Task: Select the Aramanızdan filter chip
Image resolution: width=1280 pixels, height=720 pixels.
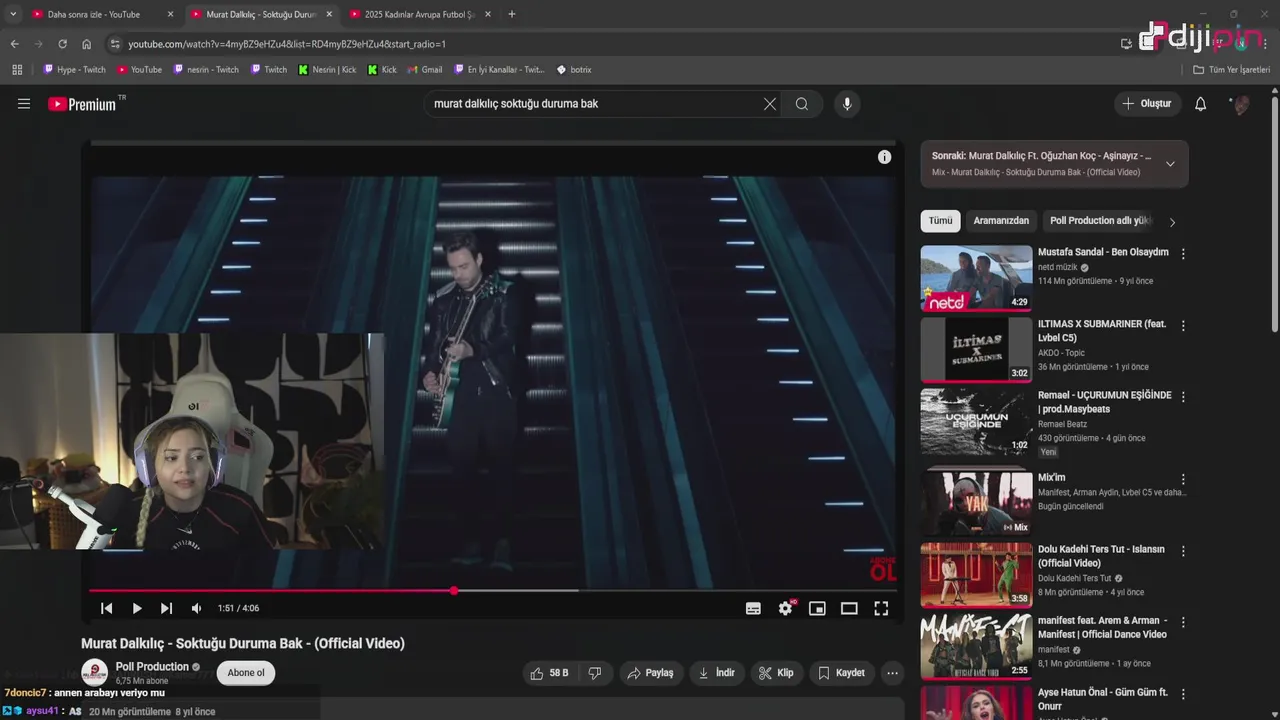Action: [x=1001, y=221]
